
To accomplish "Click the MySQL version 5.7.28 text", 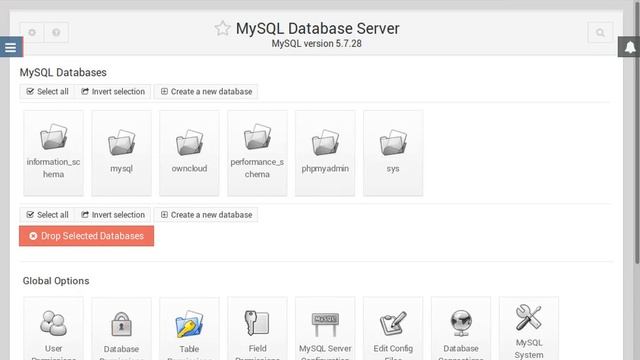I will [317, 44].
